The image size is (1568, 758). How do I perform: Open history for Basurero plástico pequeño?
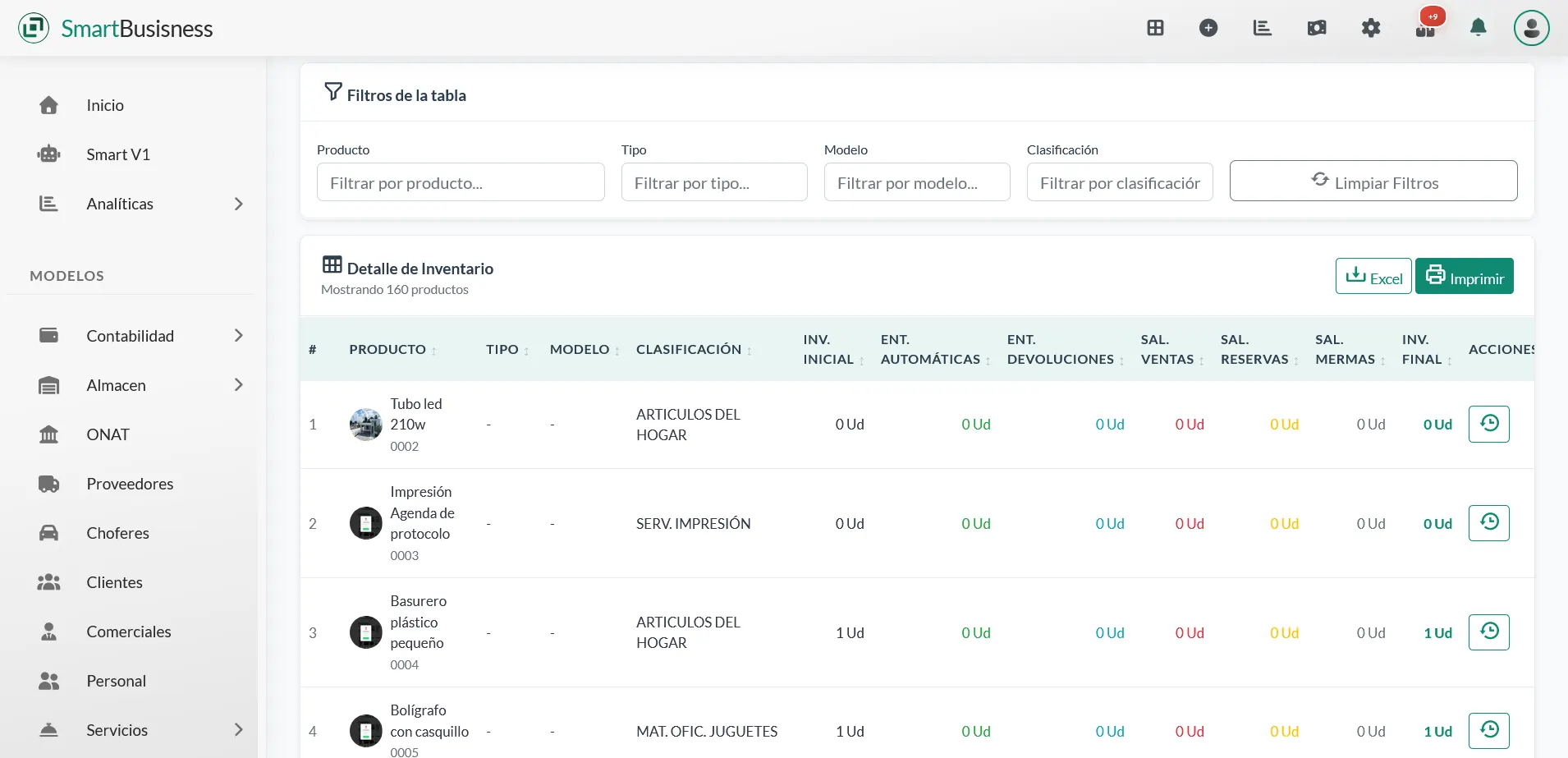[1488, 632]
